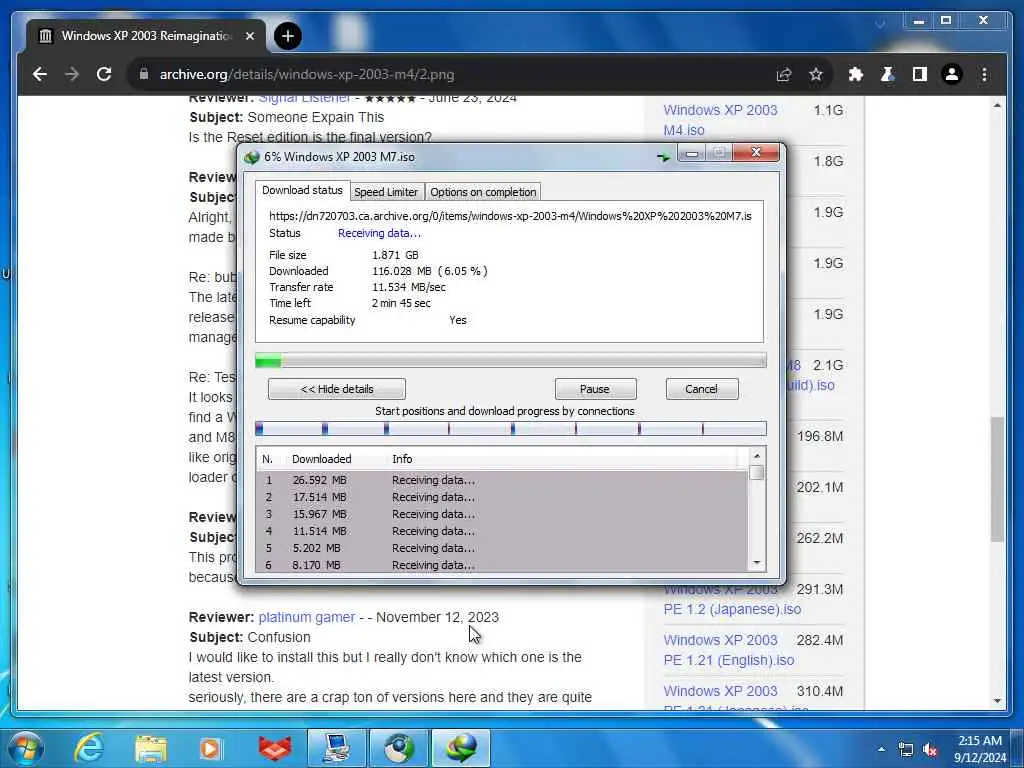Select connection row 8.170 MB
This screenshot has height=768, width=1024.
[x=502, y=565]
